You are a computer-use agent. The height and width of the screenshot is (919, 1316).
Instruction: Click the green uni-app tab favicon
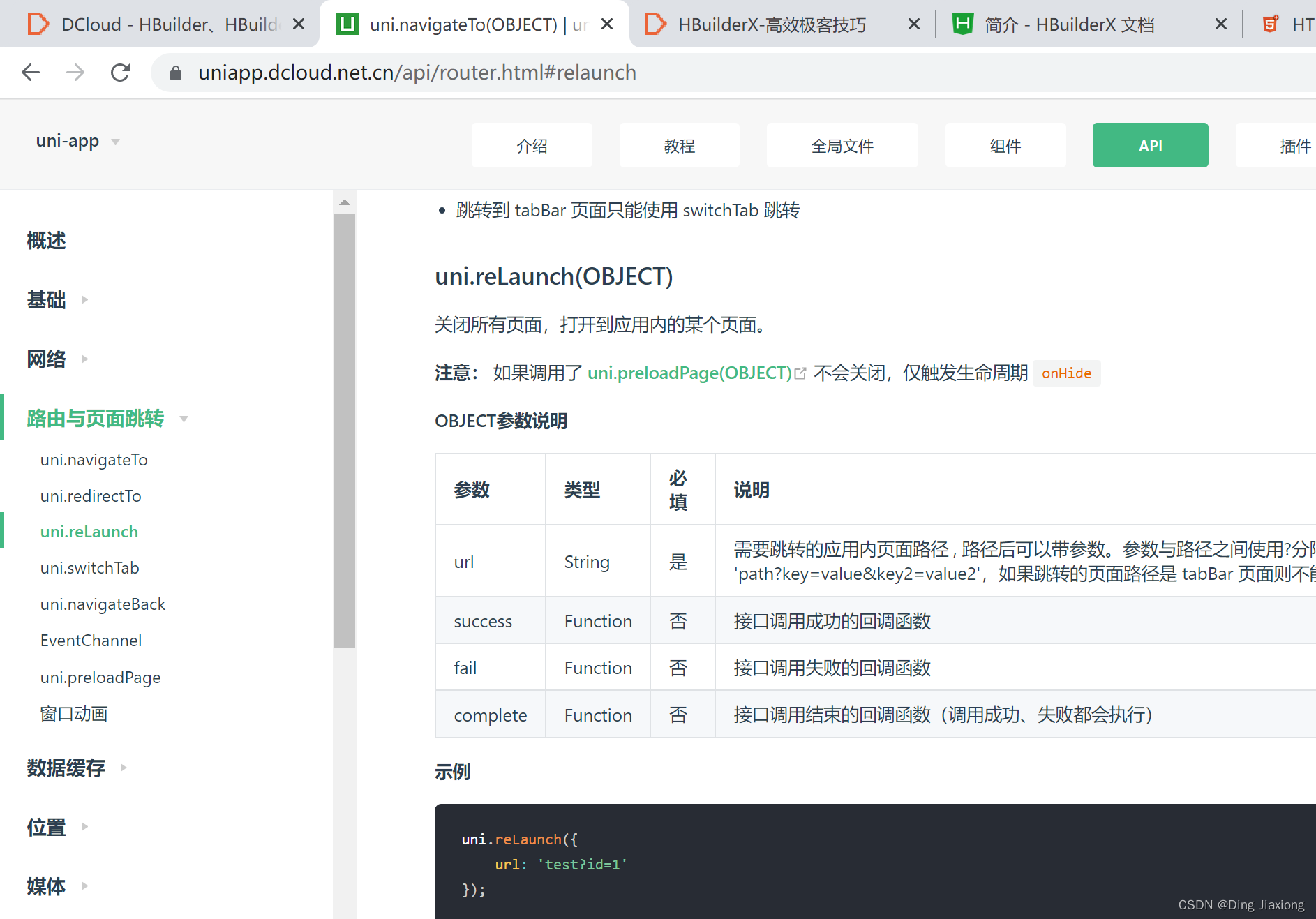(347, 24)
